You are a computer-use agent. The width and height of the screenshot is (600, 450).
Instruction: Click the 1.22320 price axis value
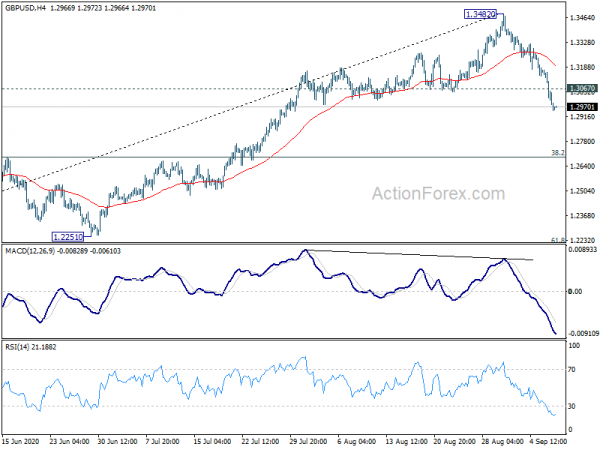point(582,240)
